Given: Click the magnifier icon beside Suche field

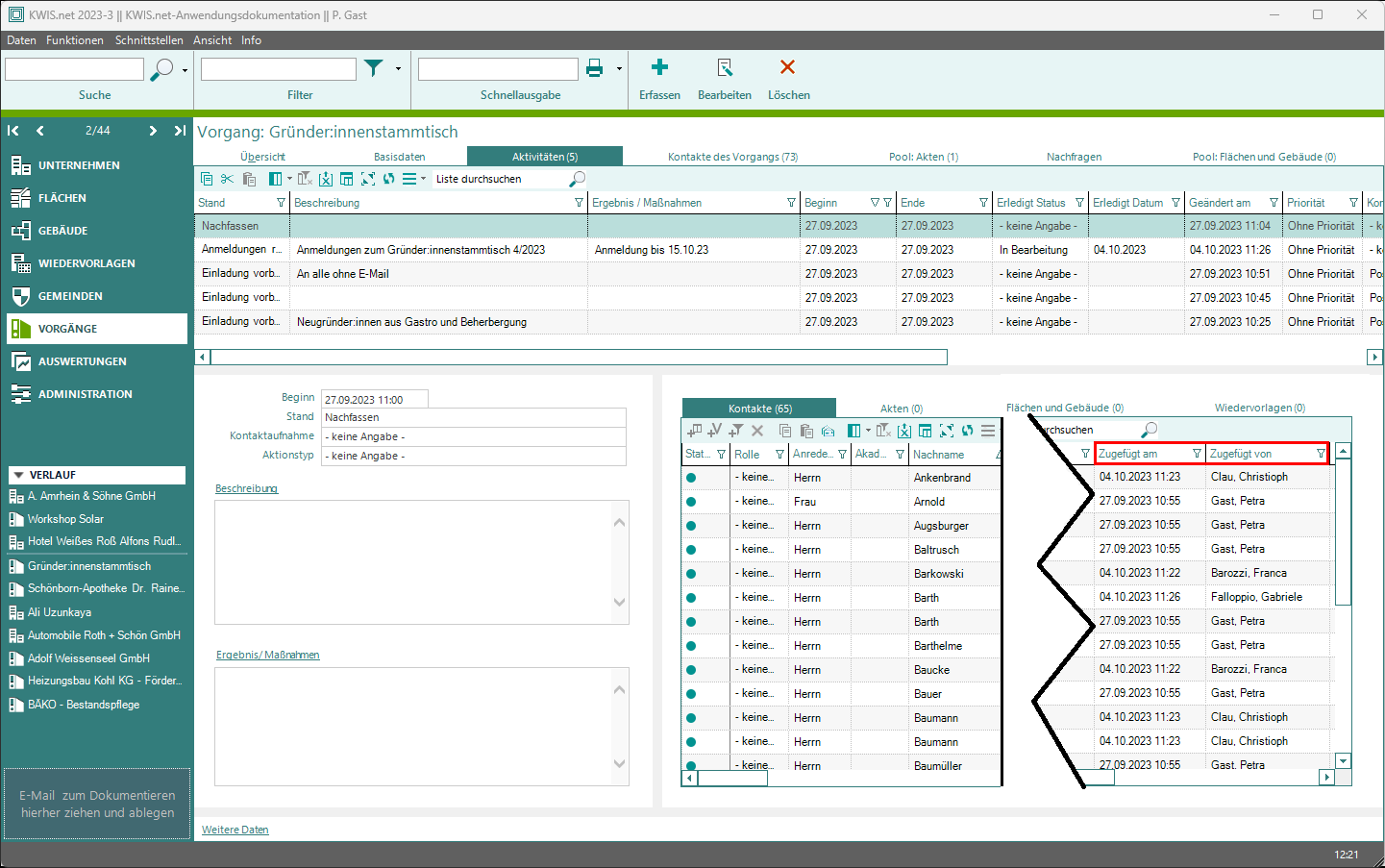Looking at the screenshot, I should click(162, 69).
